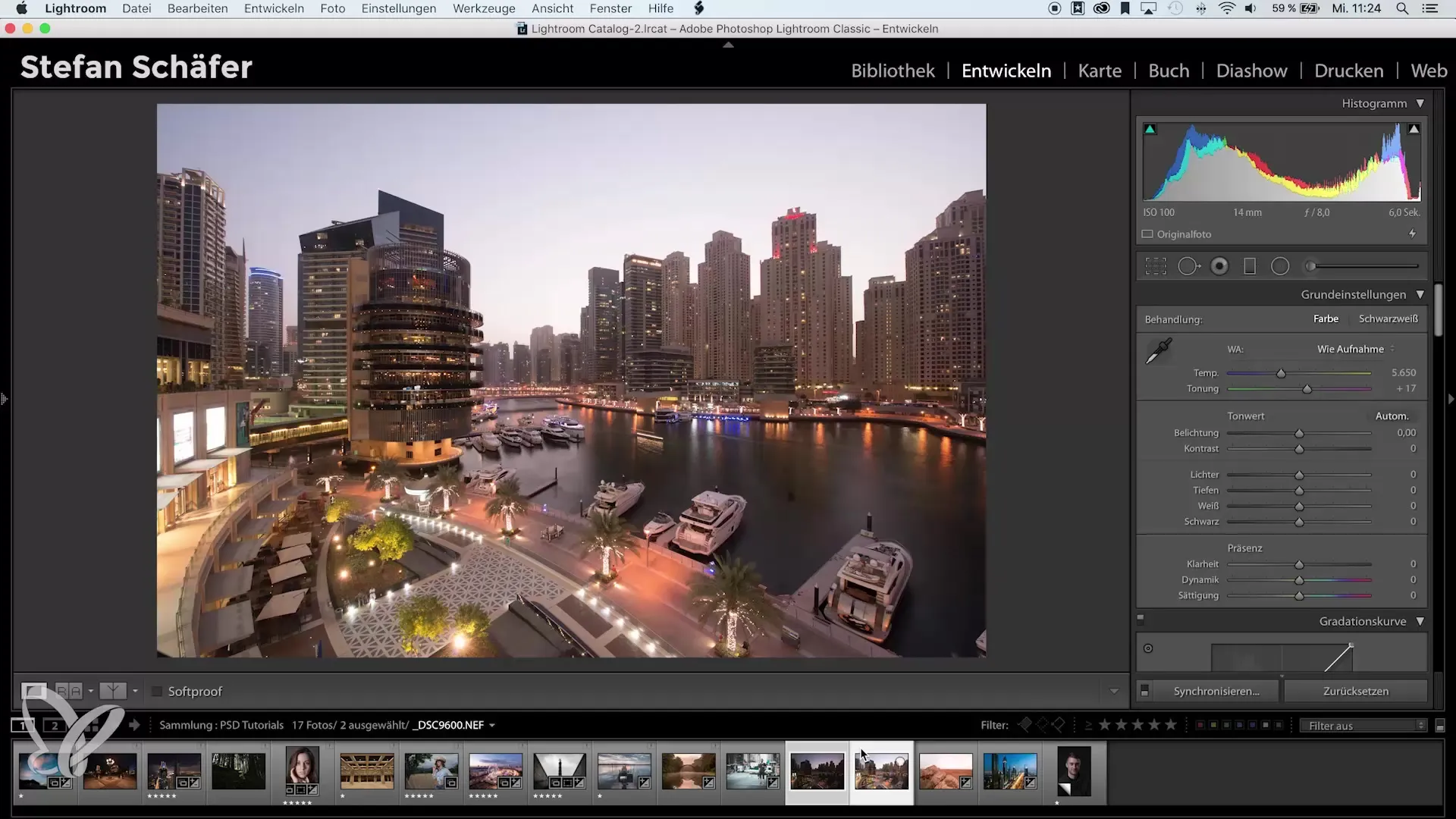Click the Synchronisieren button
The width and height of the screenshot is (1456, 819).
pos(1216,691)
